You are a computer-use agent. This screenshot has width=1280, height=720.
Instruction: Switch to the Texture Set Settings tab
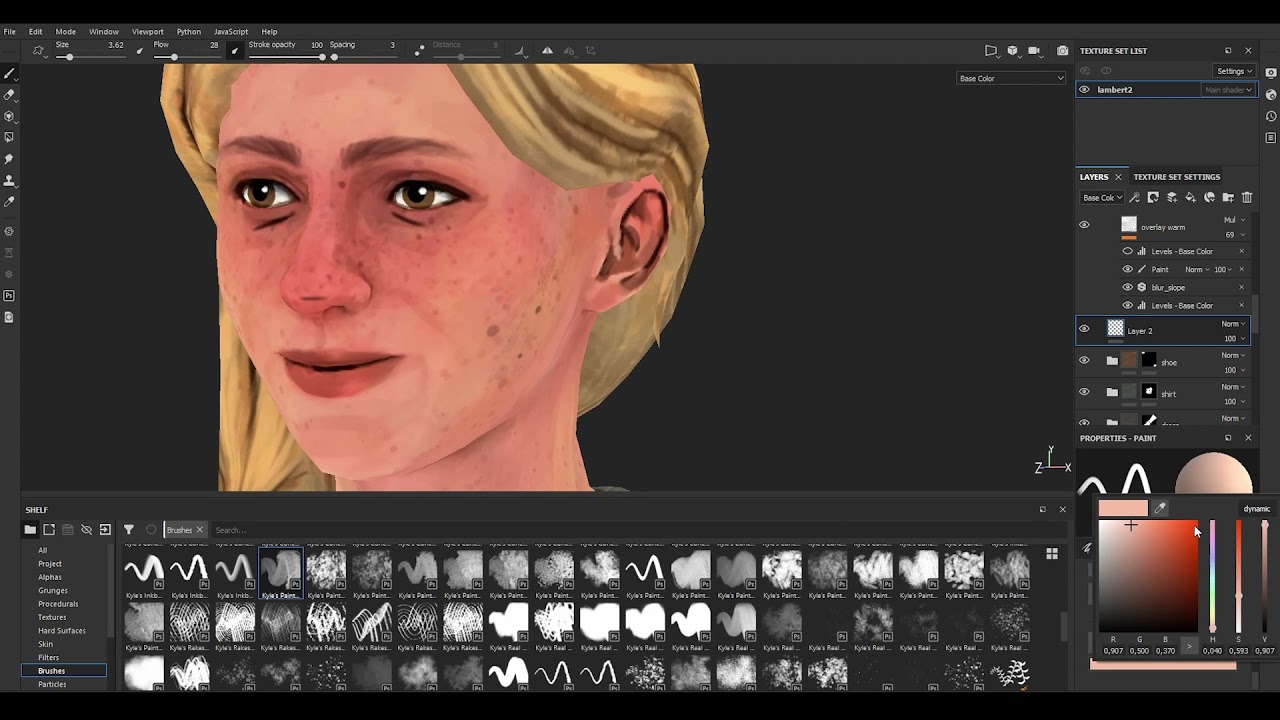(1176, 177)
